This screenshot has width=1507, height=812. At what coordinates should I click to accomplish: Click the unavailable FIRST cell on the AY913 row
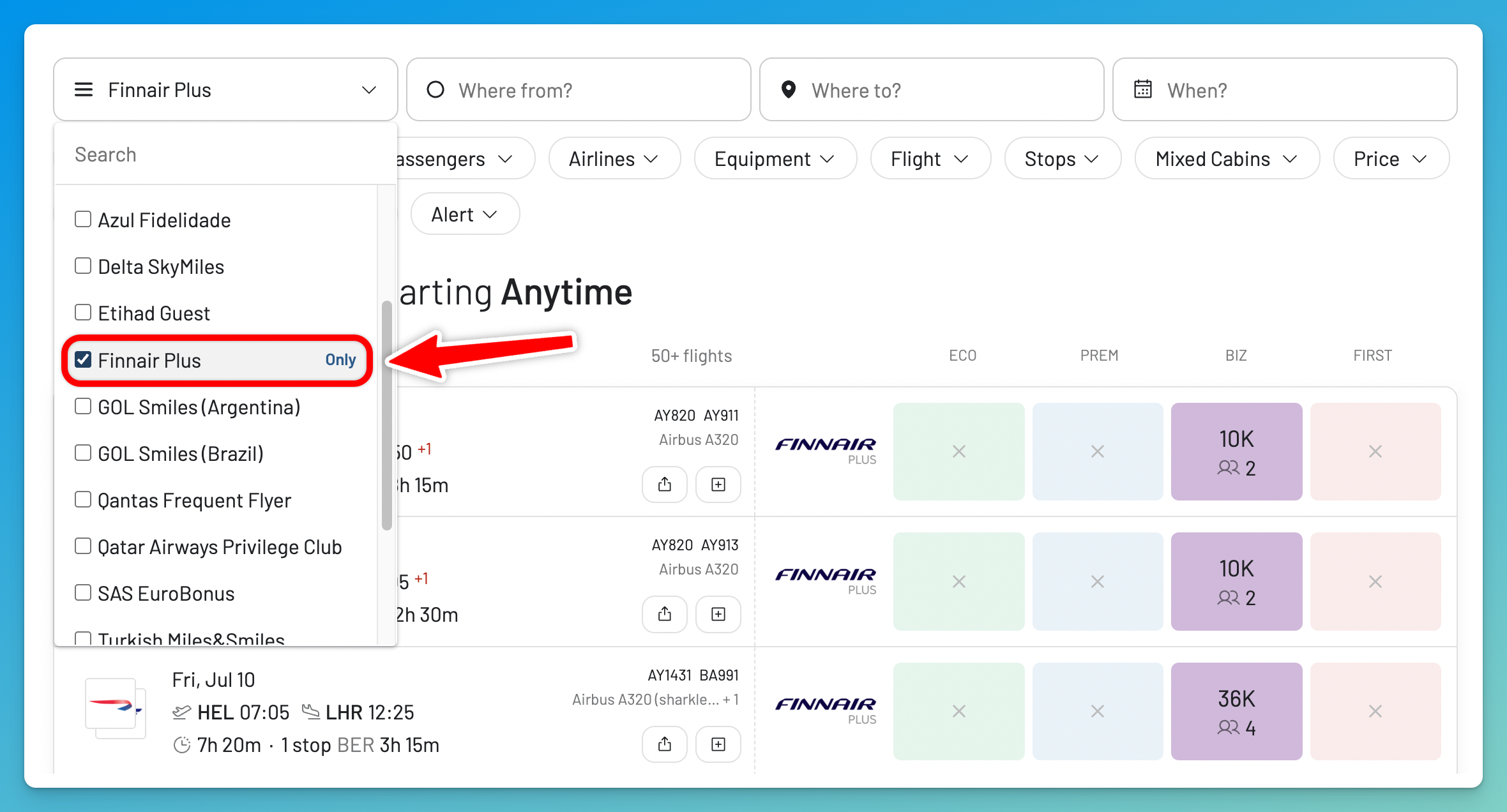coord(1375,582)
